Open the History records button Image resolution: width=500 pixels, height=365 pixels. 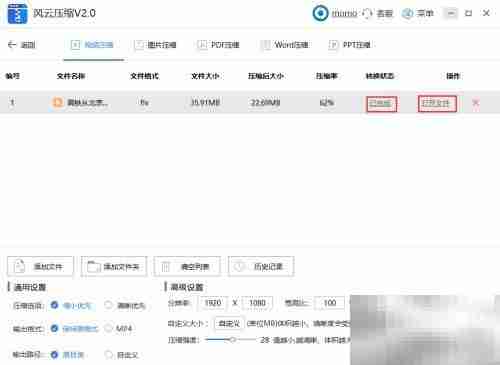click(x=261, y=266)
